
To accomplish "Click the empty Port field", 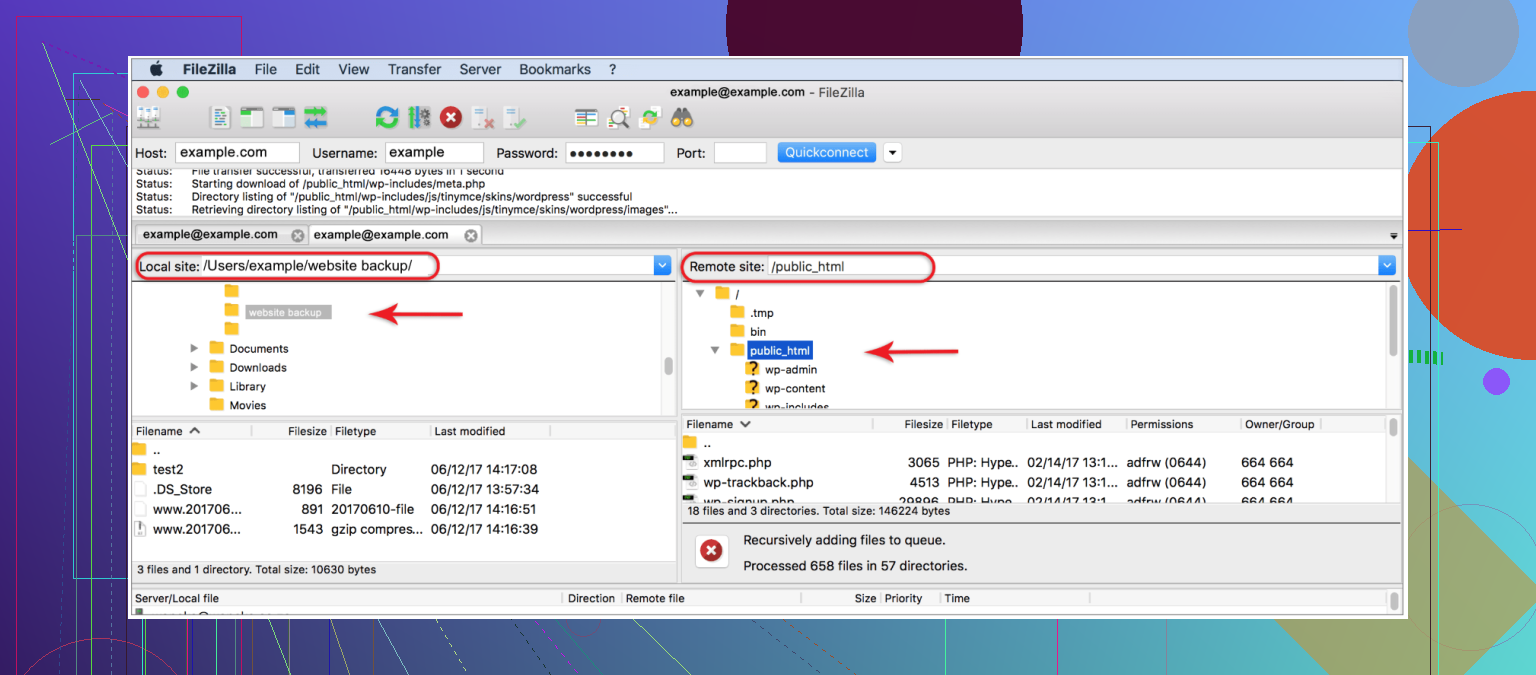I will click(x=740, y=153).
